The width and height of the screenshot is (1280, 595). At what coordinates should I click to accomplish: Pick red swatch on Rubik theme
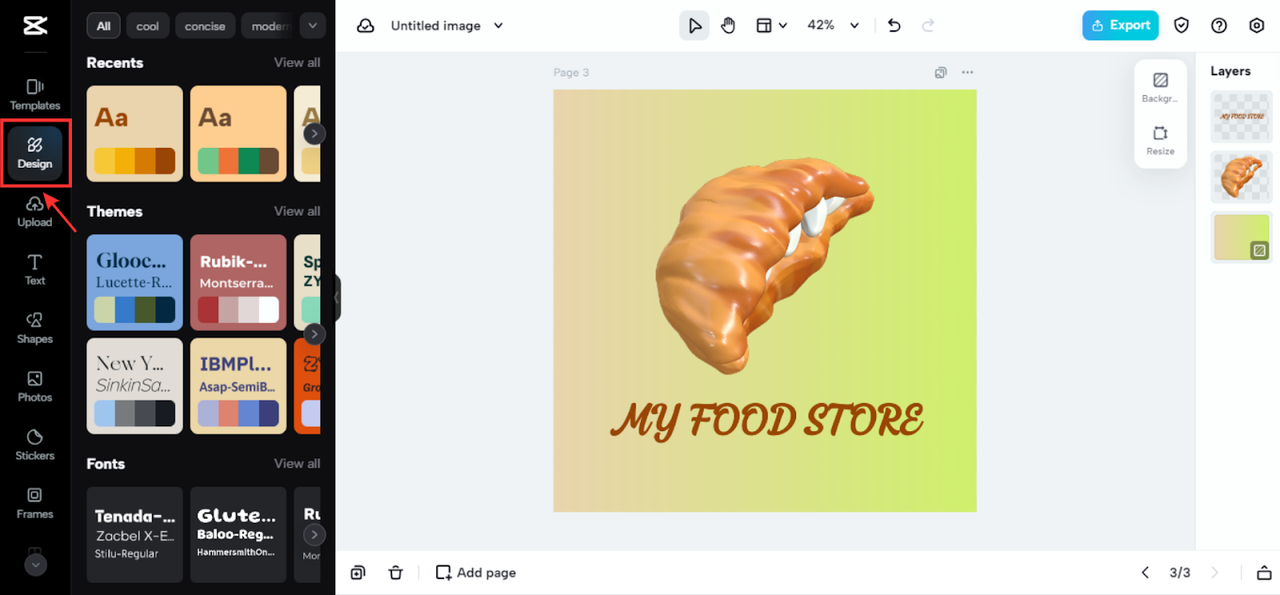(208, 309)
